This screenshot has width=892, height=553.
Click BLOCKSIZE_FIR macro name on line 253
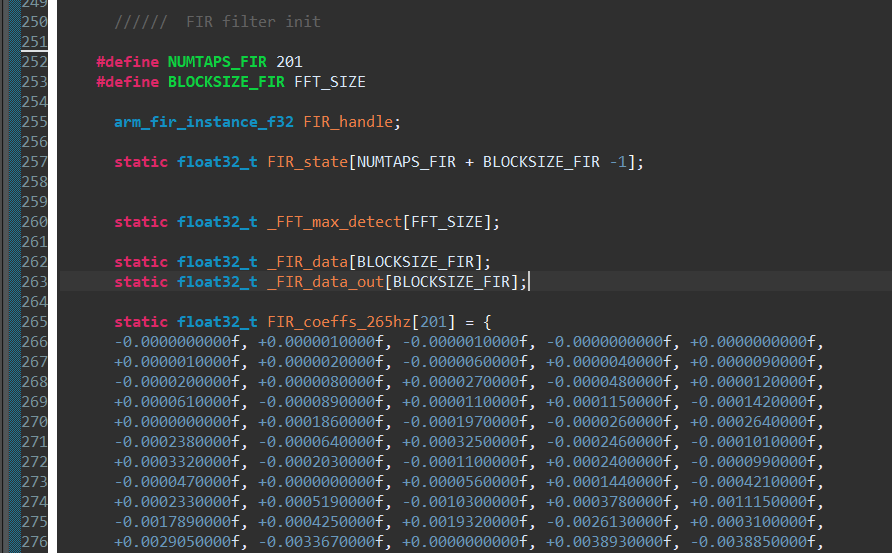(226, 82)
